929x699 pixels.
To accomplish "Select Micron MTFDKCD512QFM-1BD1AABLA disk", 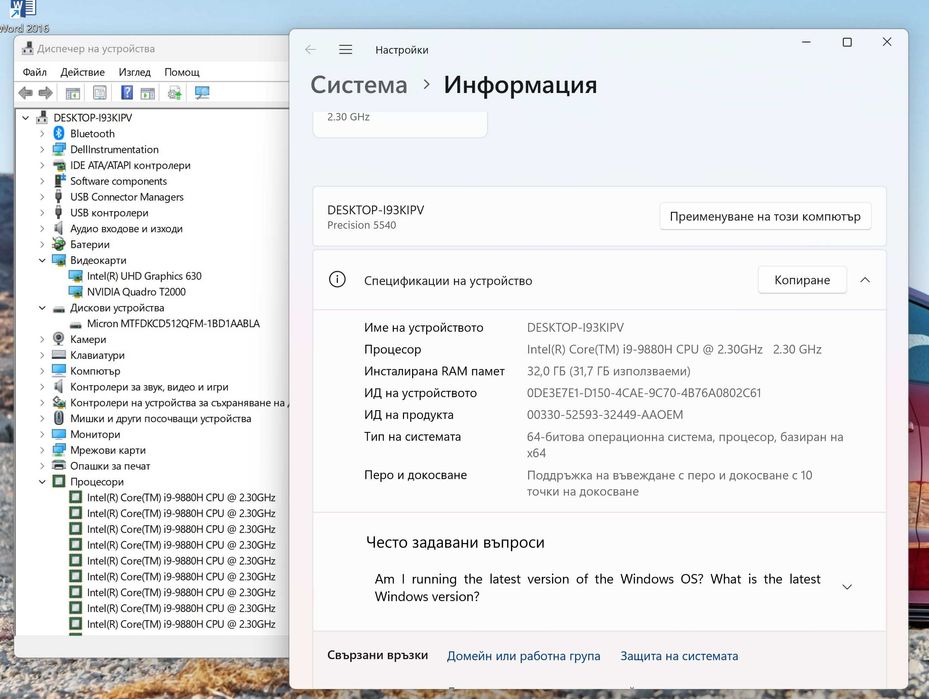I will coord(173,323).
